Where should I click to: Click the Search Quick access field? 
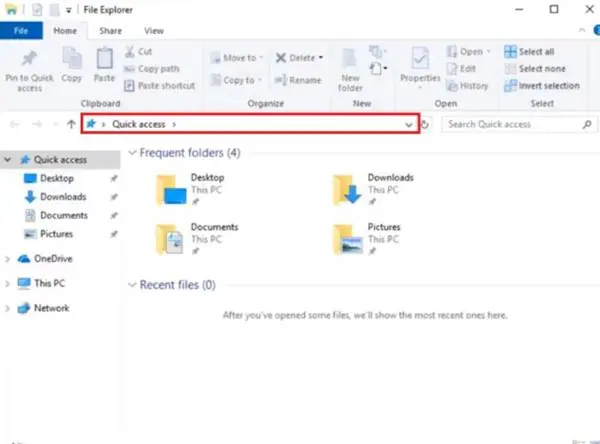519,124
